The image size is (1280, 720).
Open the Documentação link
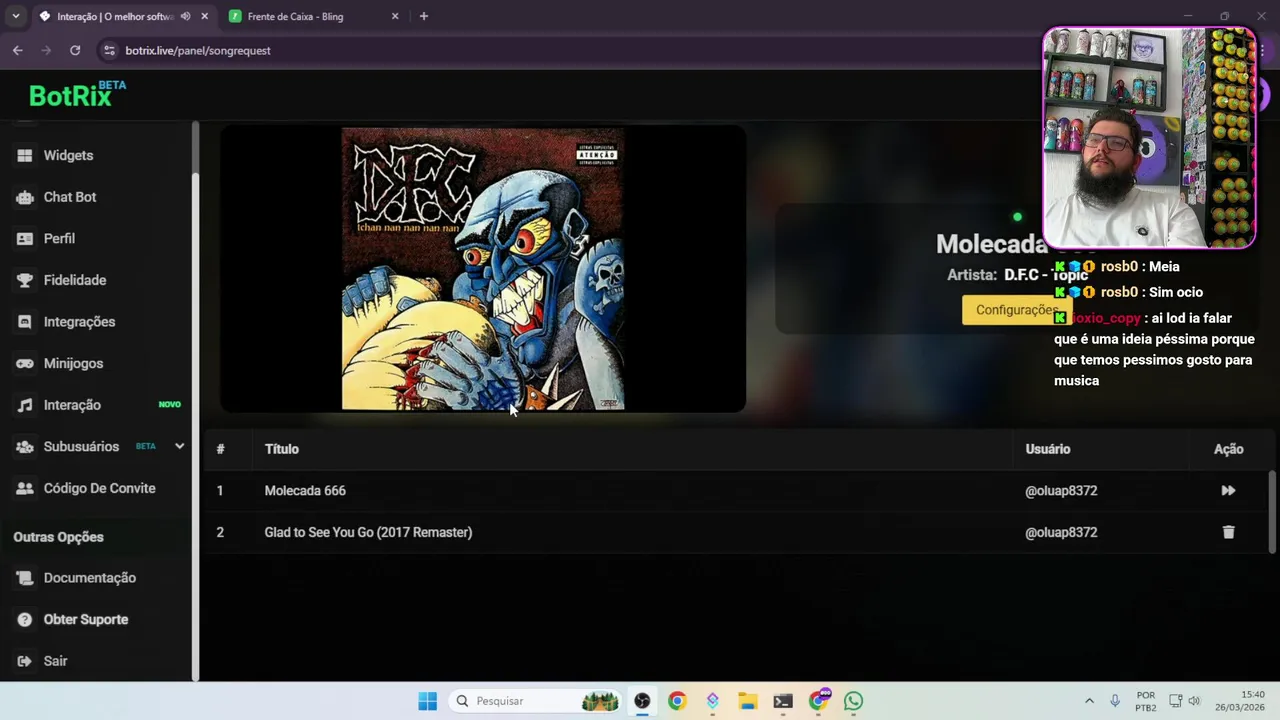click(x=89, y=578)
